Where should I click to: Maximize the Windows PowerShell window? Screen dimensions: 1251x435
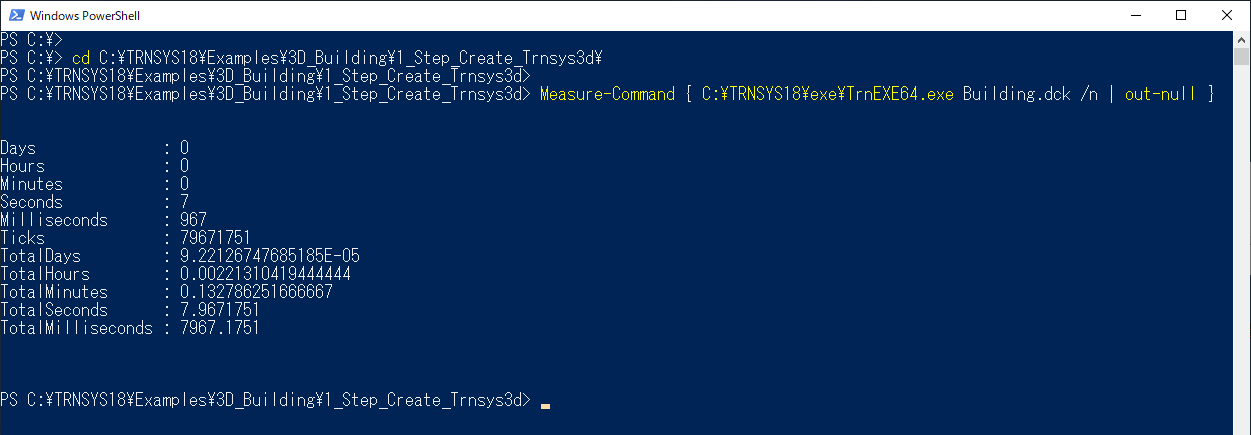pos(1182,16)
